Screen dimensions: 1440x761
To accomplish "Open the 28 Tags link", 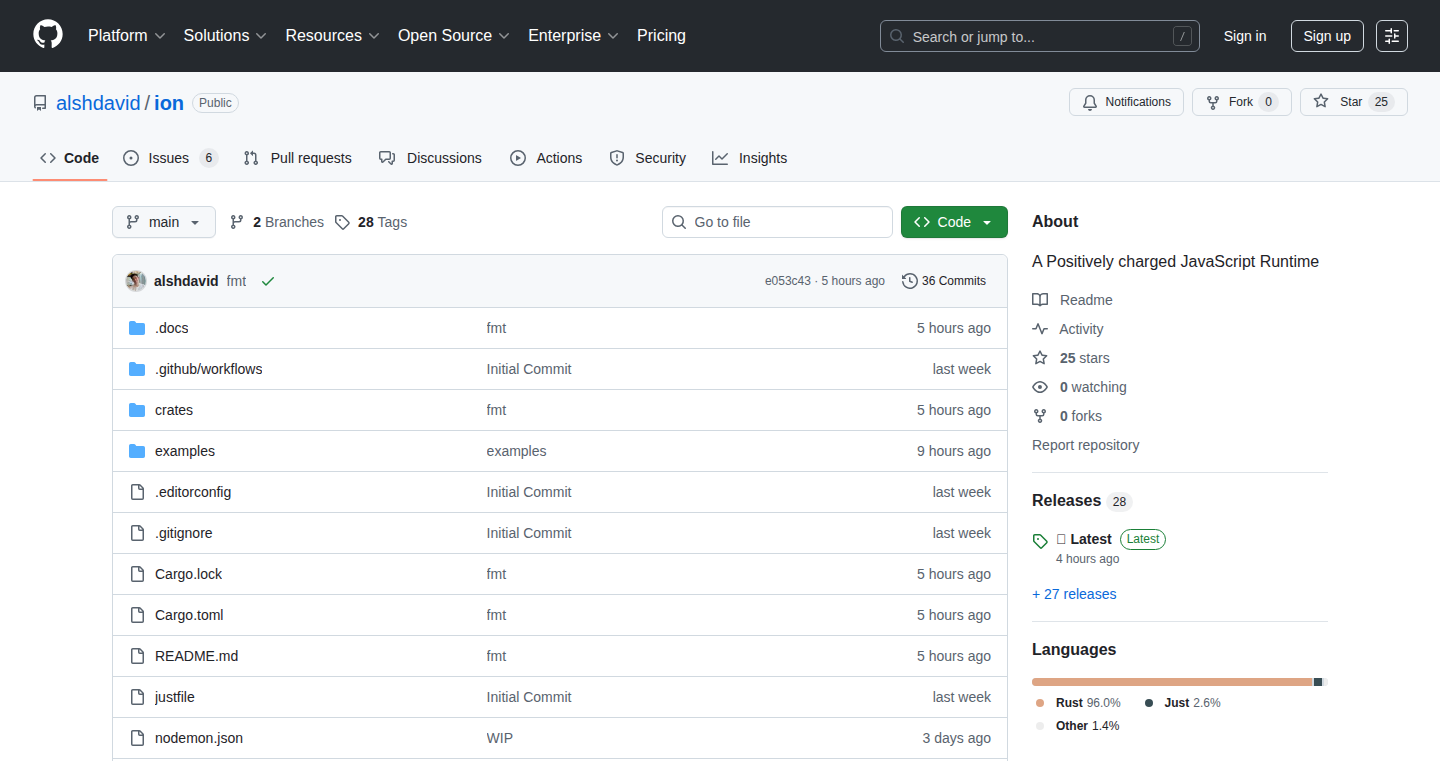I will tap(371, 222).
